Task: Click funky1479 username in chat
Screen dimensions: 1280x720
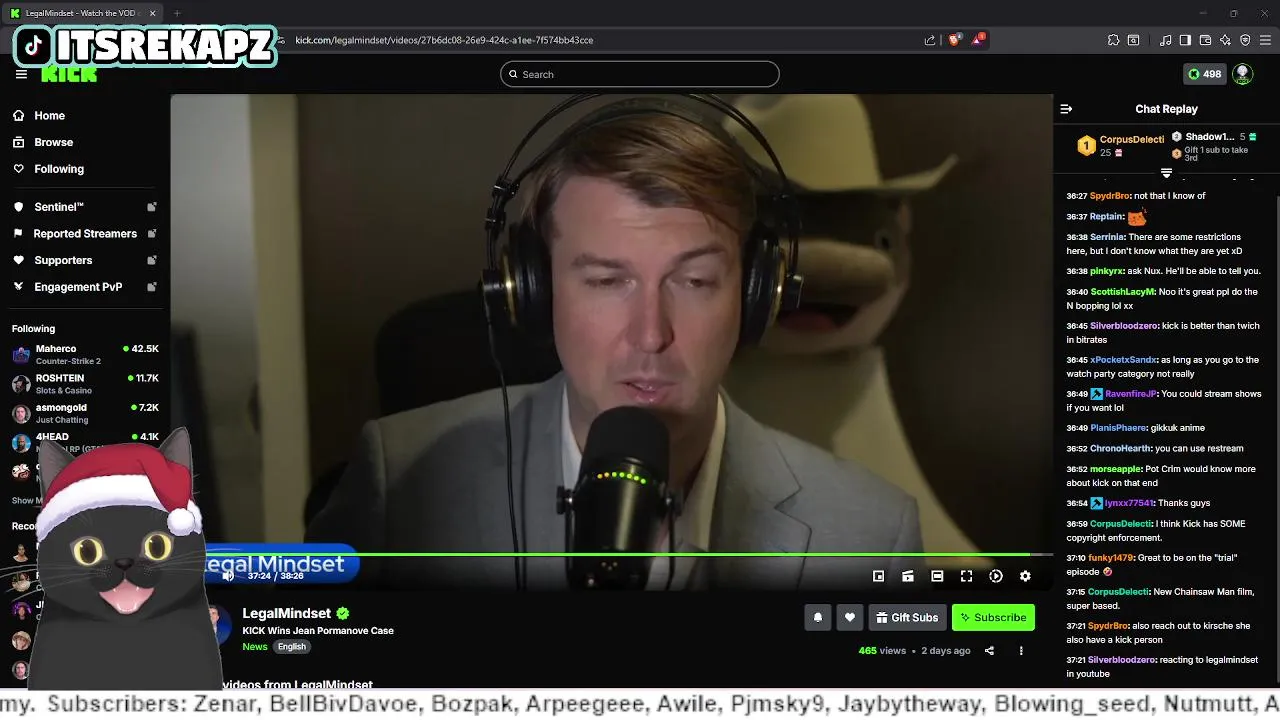Action: click(1112, 558)
